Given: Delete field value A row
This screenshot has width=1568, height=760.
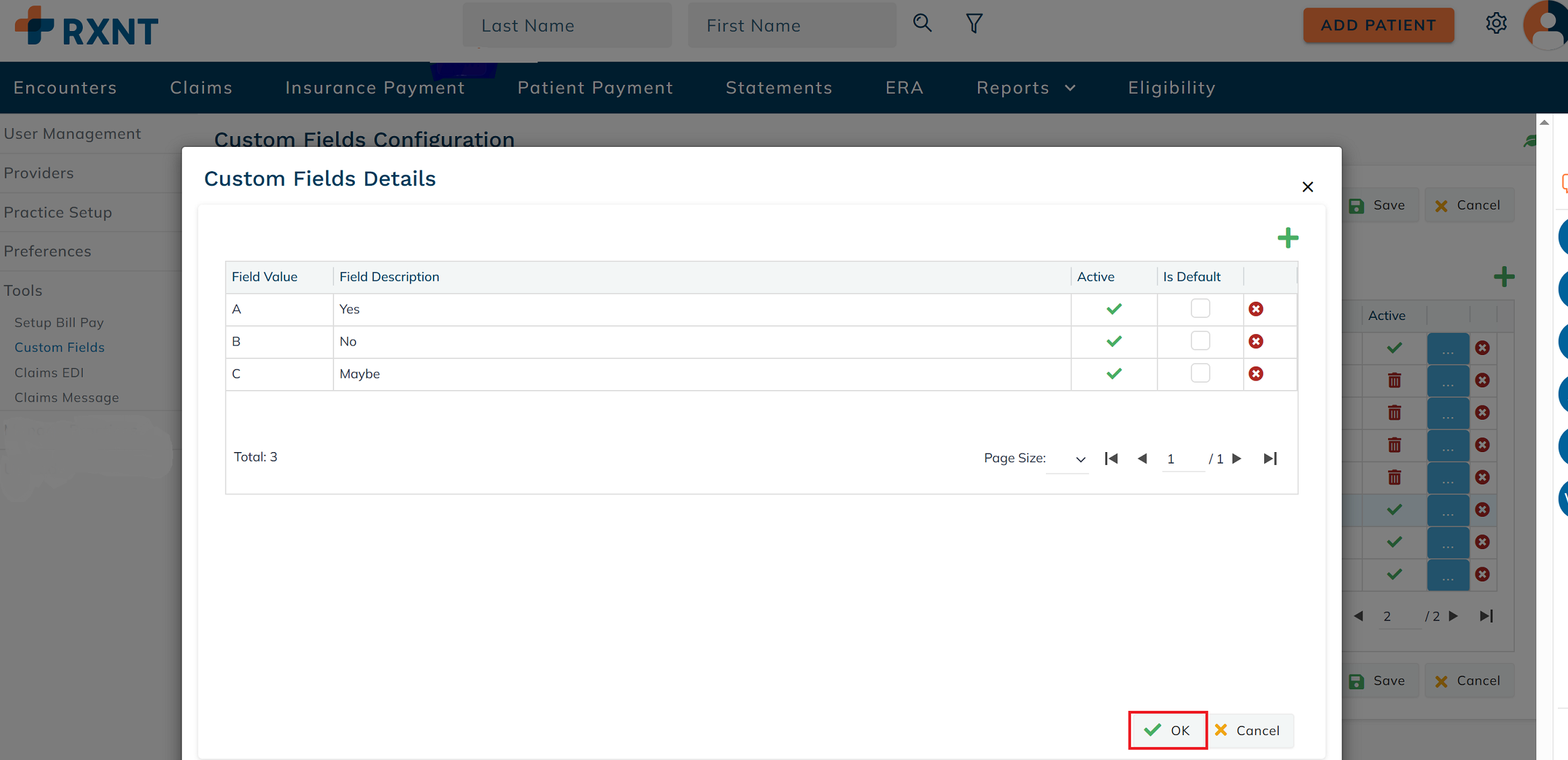Looking at the screenshot, I should 1255,309.
